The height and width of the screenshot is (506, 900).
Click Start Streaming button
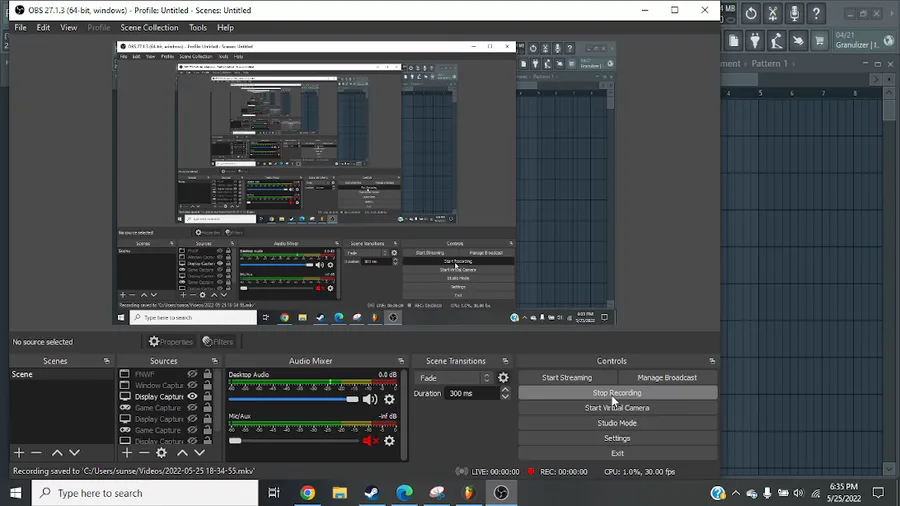[567, 377]
